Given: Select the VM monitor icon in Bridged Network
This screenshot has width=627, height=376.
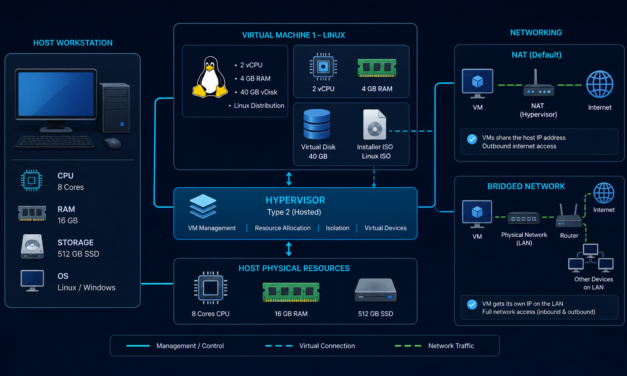Looking at the screenshot, I should (477, 214).
